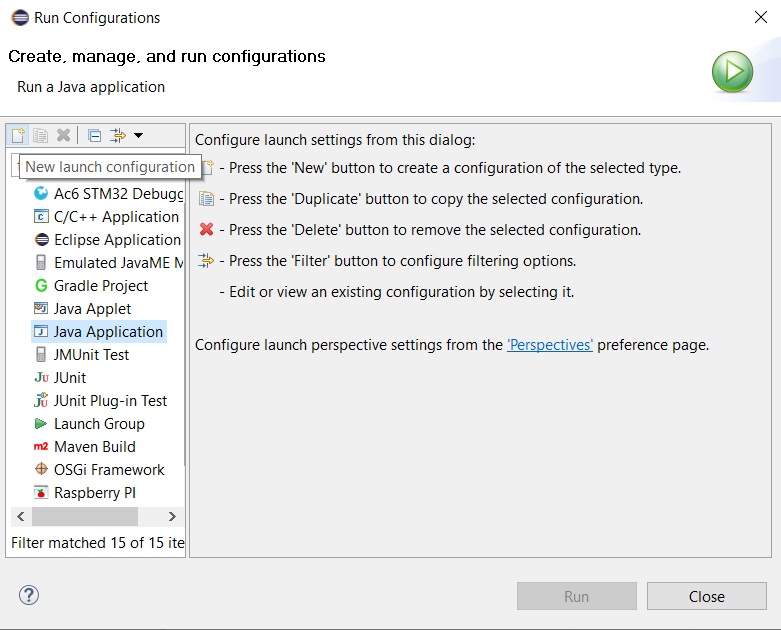Click the Java Application J icon
Image resolution: width=781 pixels, height=630 pixels.
(41, 332)
